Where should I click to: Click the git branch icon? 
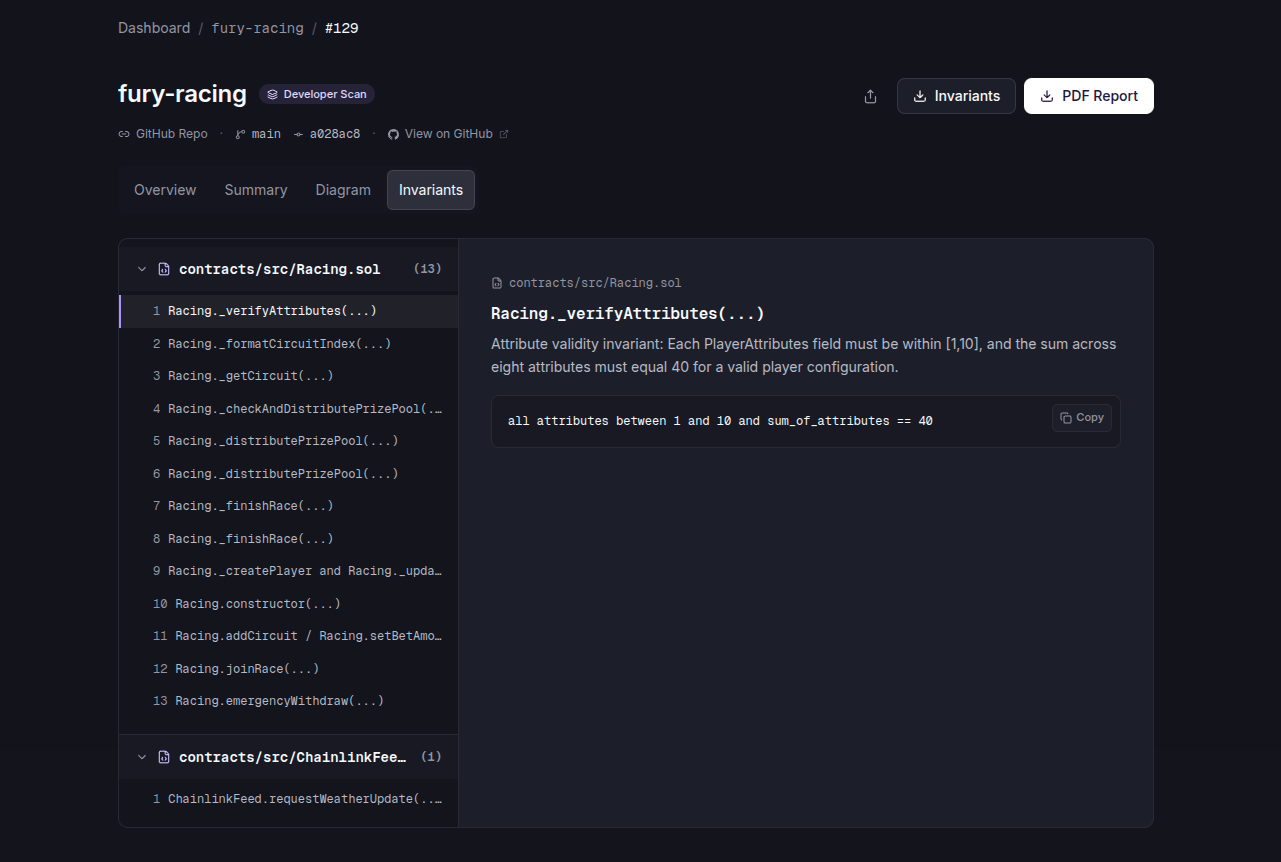point(240,134)
